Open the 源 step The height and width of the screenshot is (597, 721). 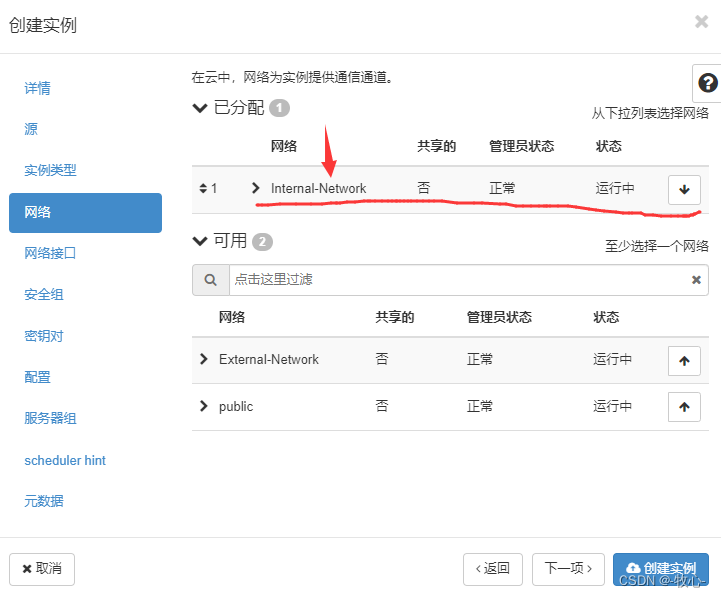(31, 129)
